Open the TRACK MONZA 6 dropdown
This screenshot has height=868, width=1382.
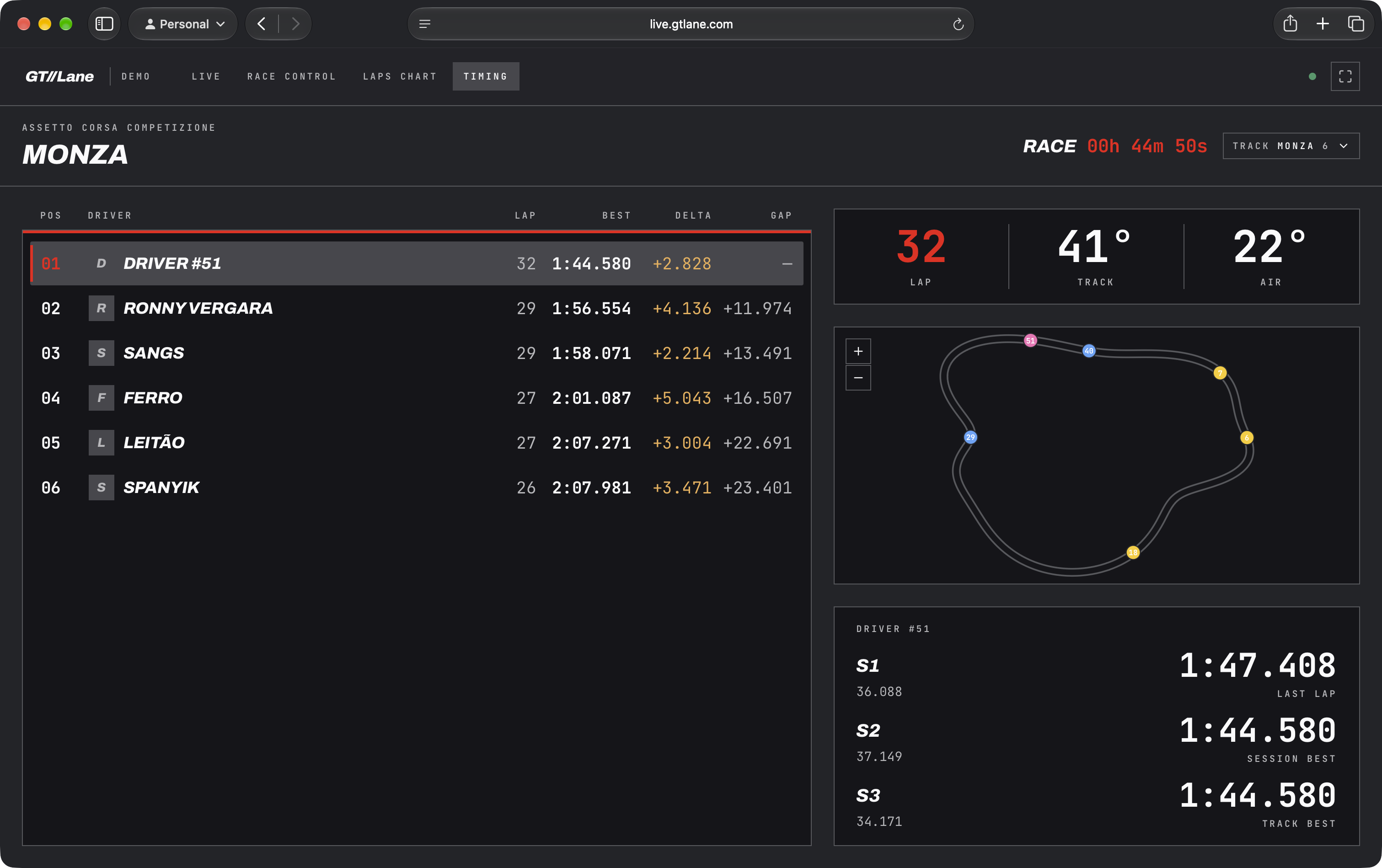(1291, 146)
